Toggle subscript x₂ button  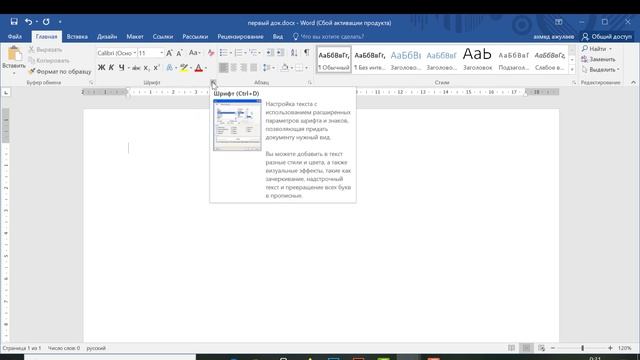147,68
